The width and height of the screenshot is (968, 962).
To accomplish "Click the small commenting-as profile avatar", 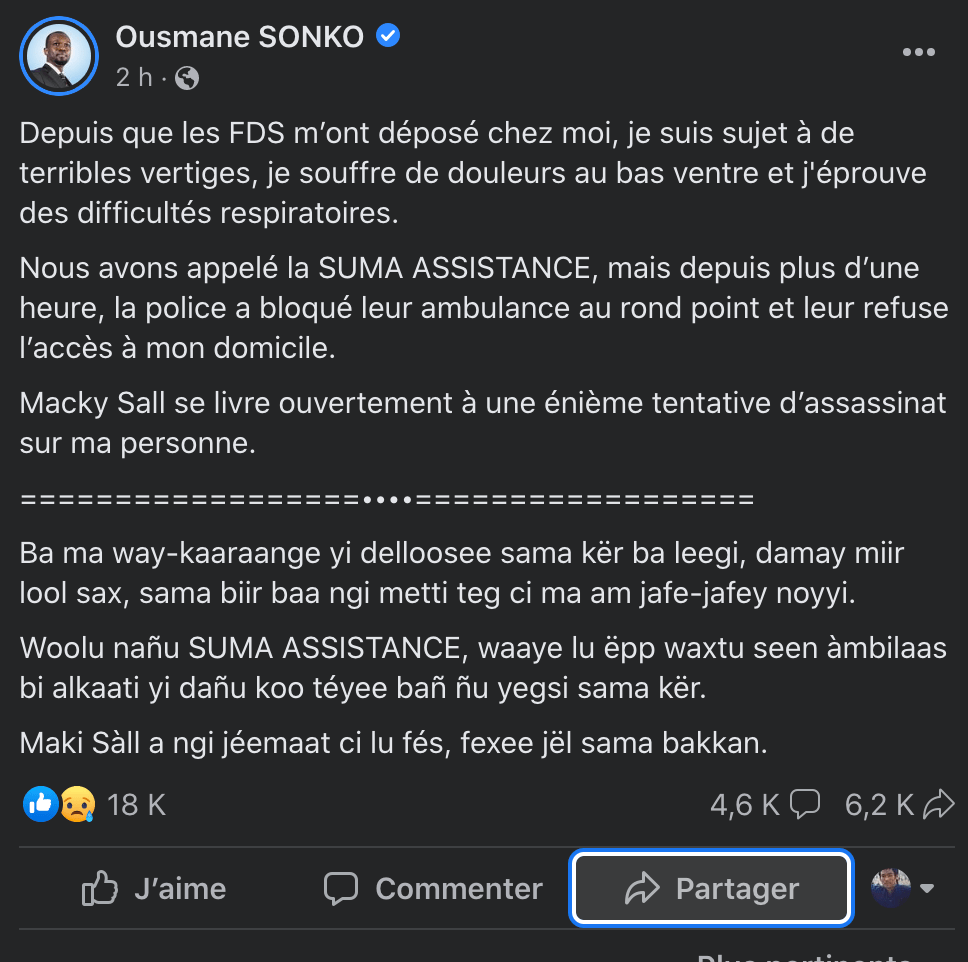I will (x=890, y=887).
